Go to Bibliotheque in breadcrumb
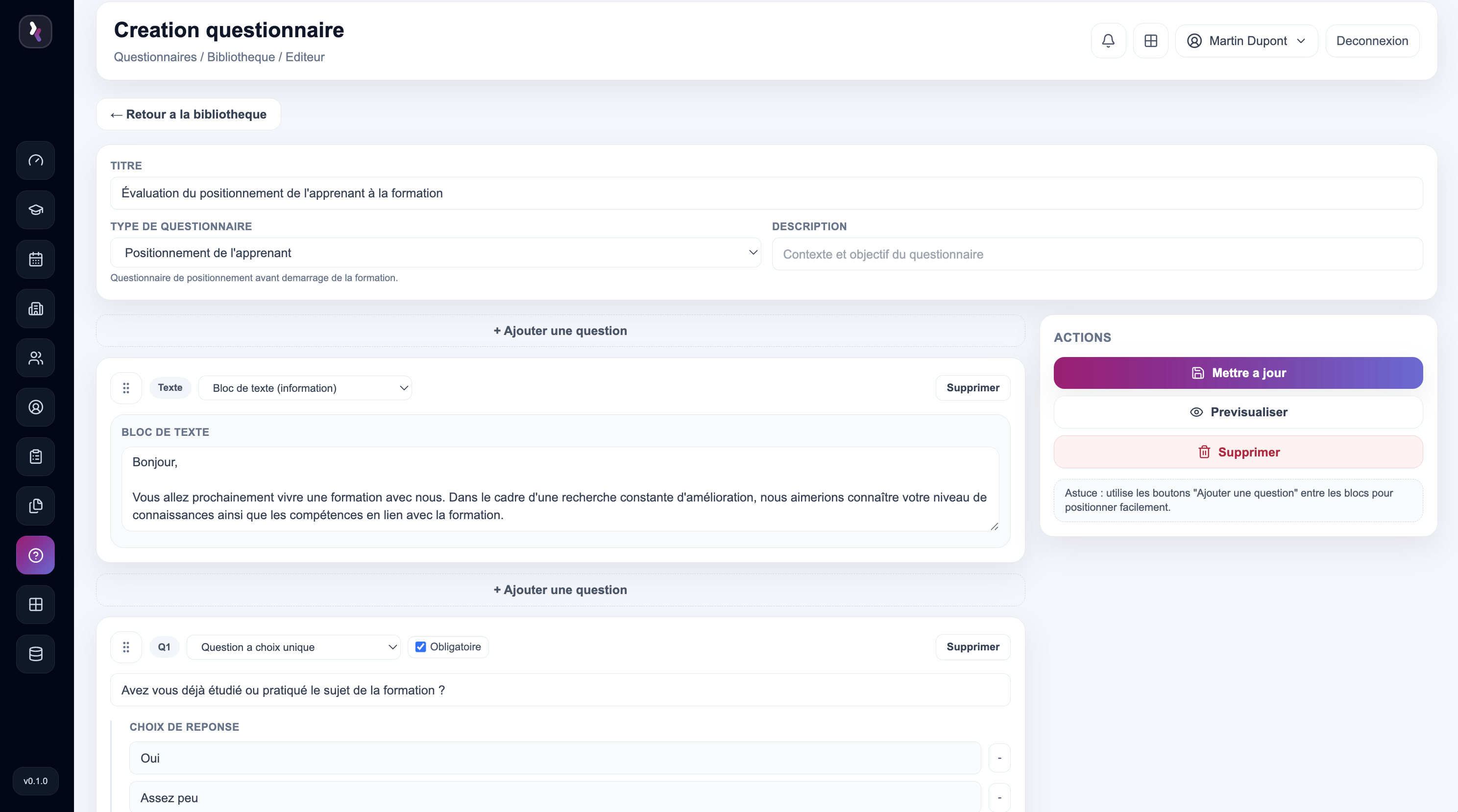This screenshot has width=1458, height=812. coord(241,57)
